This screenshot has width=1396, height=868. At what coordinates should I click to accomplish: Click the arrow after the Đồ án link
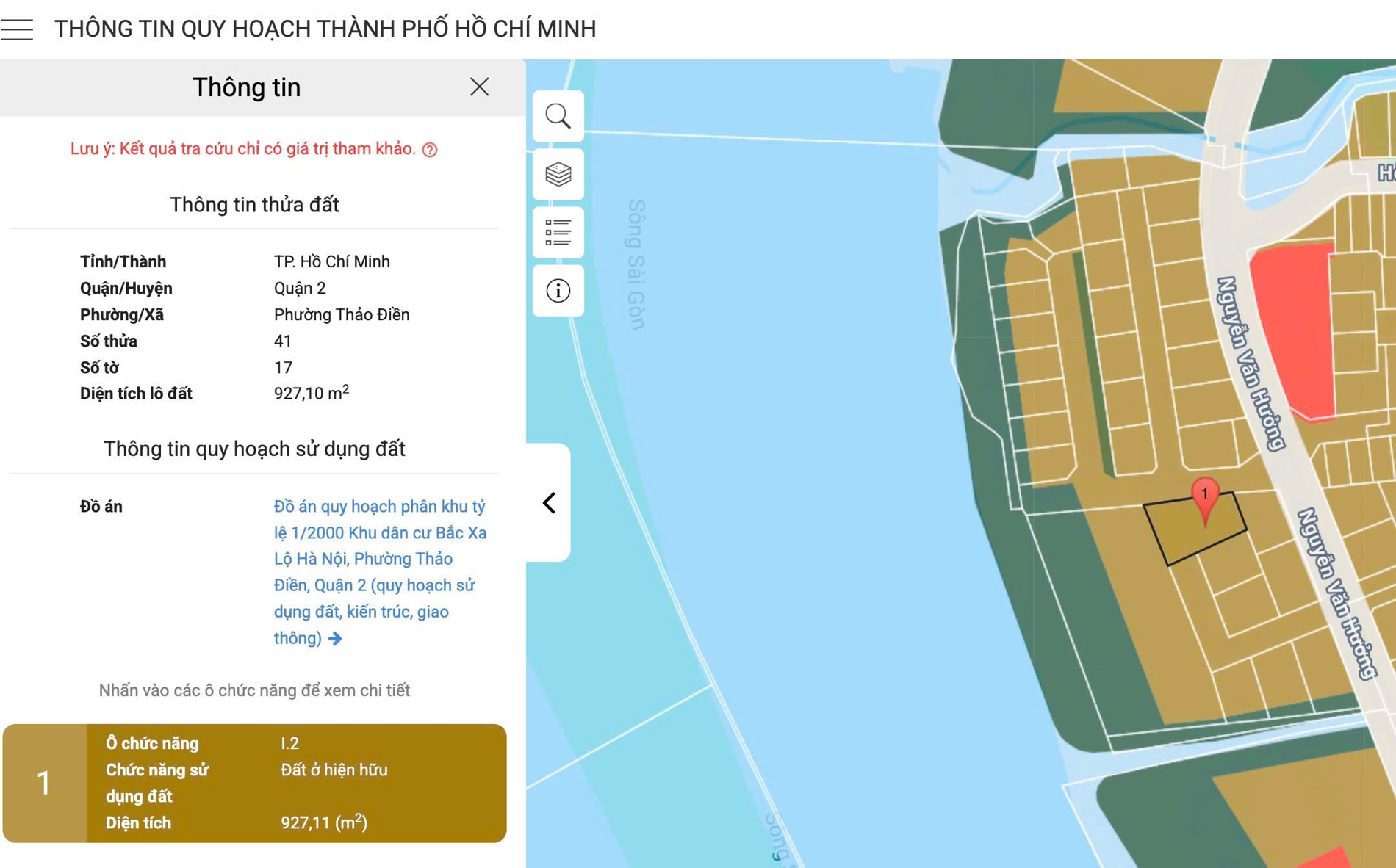(335, 638)
